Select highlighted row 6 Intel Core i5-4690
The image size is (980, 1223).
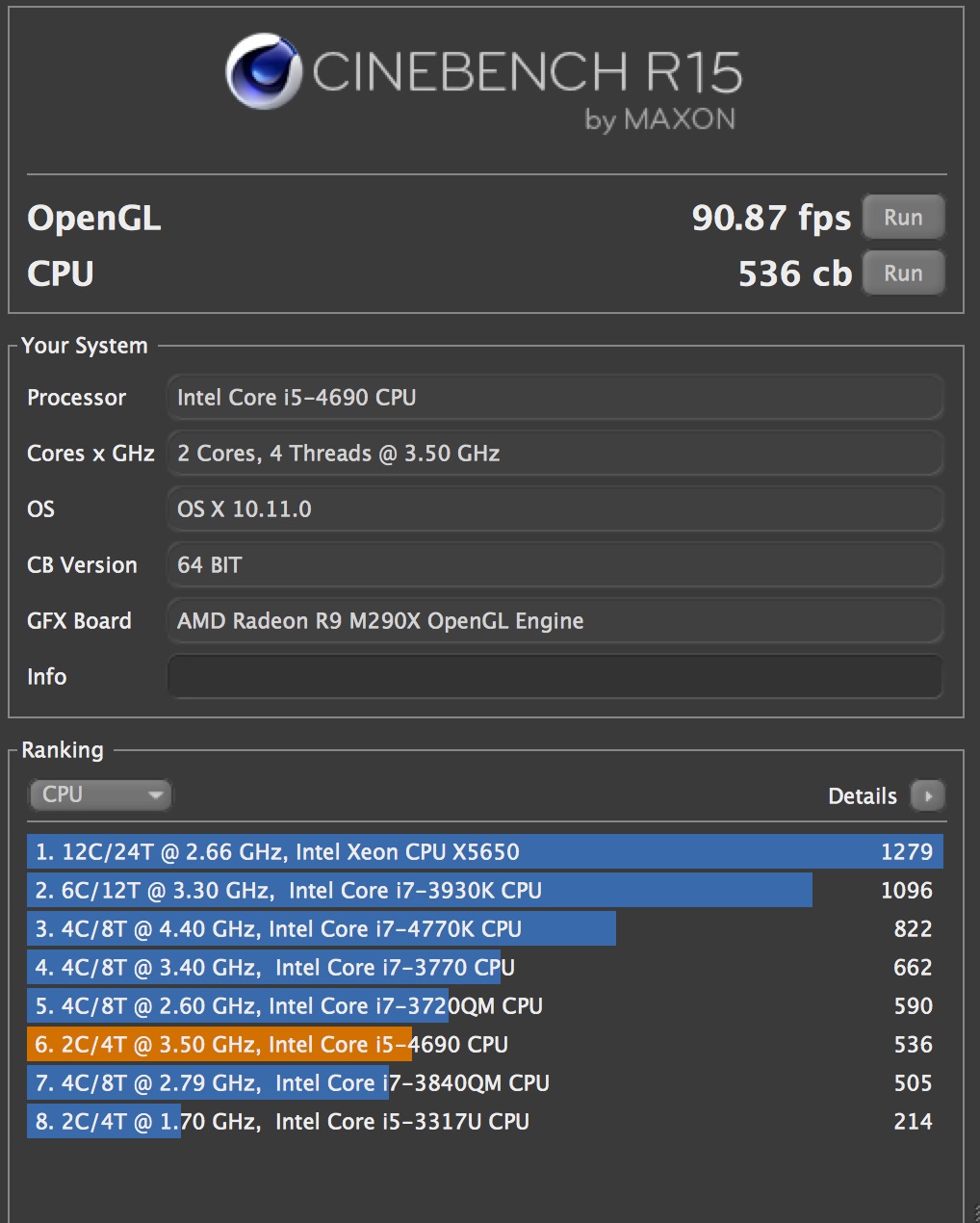coord(485,1045)
